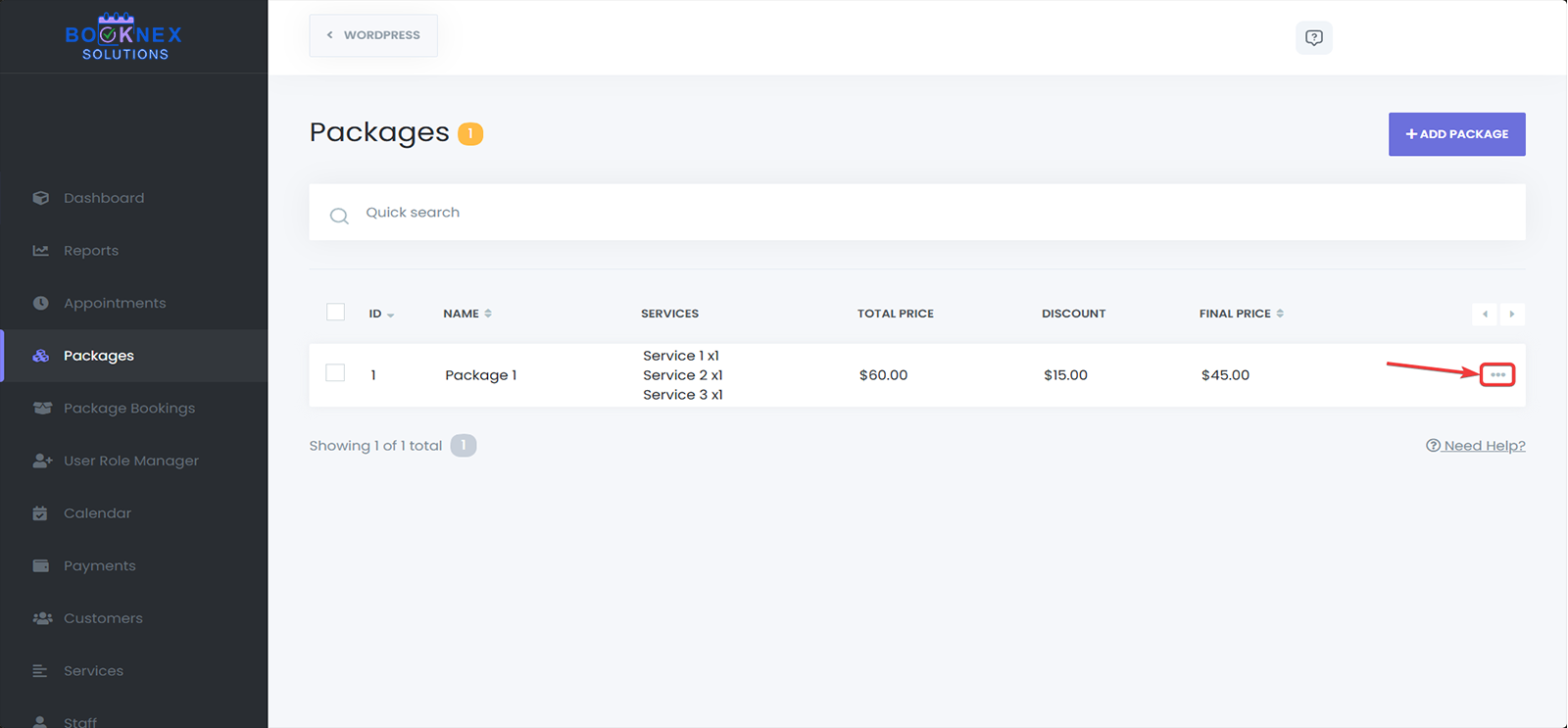Sort table by FINAL PRICE column

point(1242,314)
